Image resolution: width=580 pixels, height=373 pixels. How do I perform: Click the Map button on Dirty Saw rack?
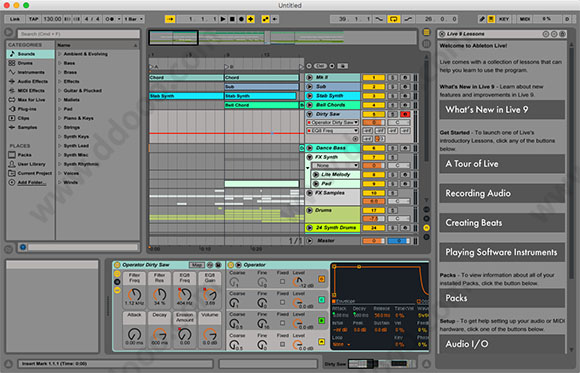tap(196, 265)
